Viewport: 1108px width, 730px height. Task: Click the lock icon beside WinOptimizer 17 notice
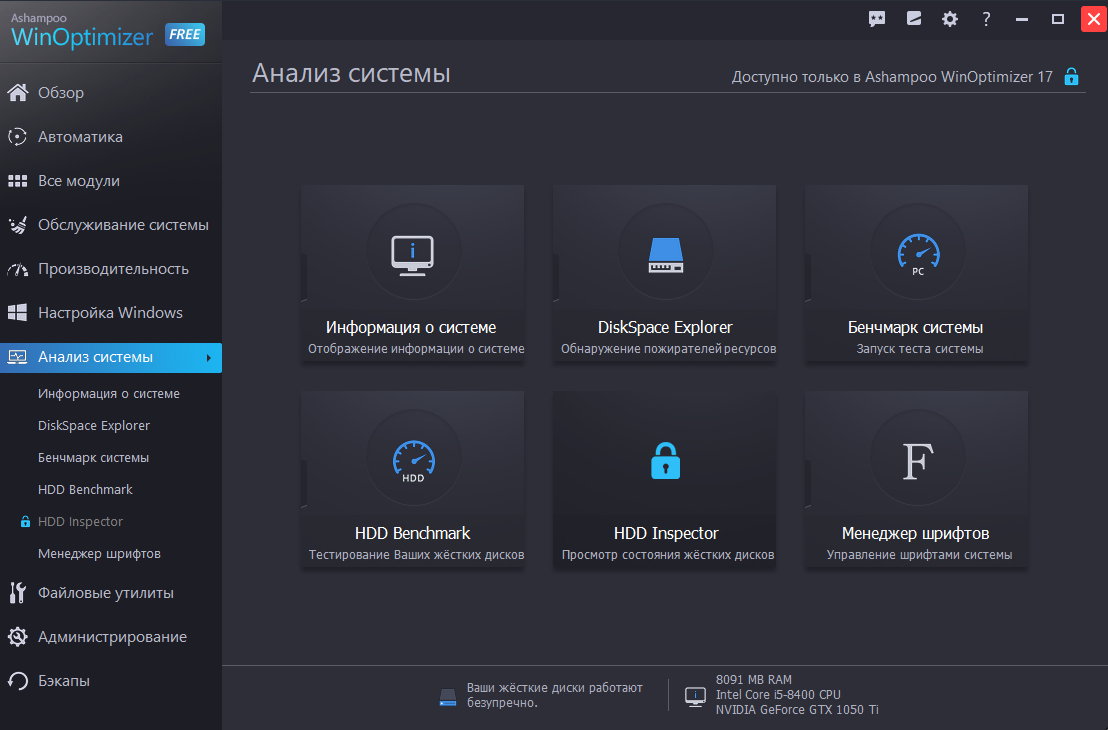(x=1071, y=76)
